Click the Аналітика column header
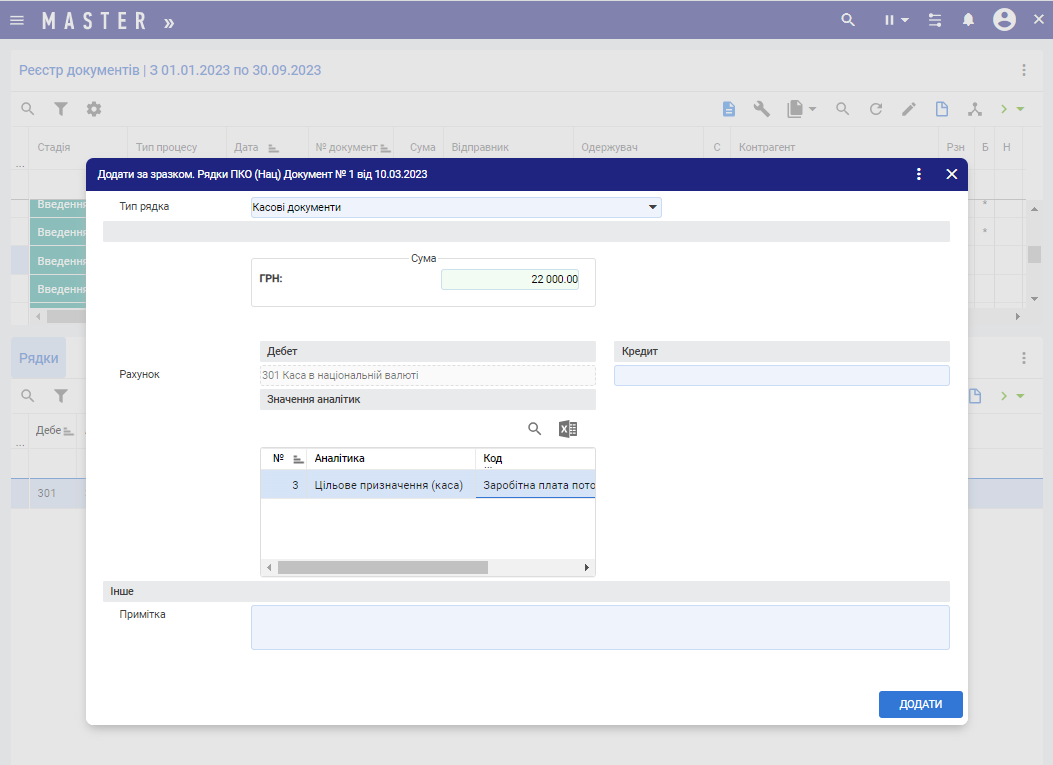 point(390,458)
